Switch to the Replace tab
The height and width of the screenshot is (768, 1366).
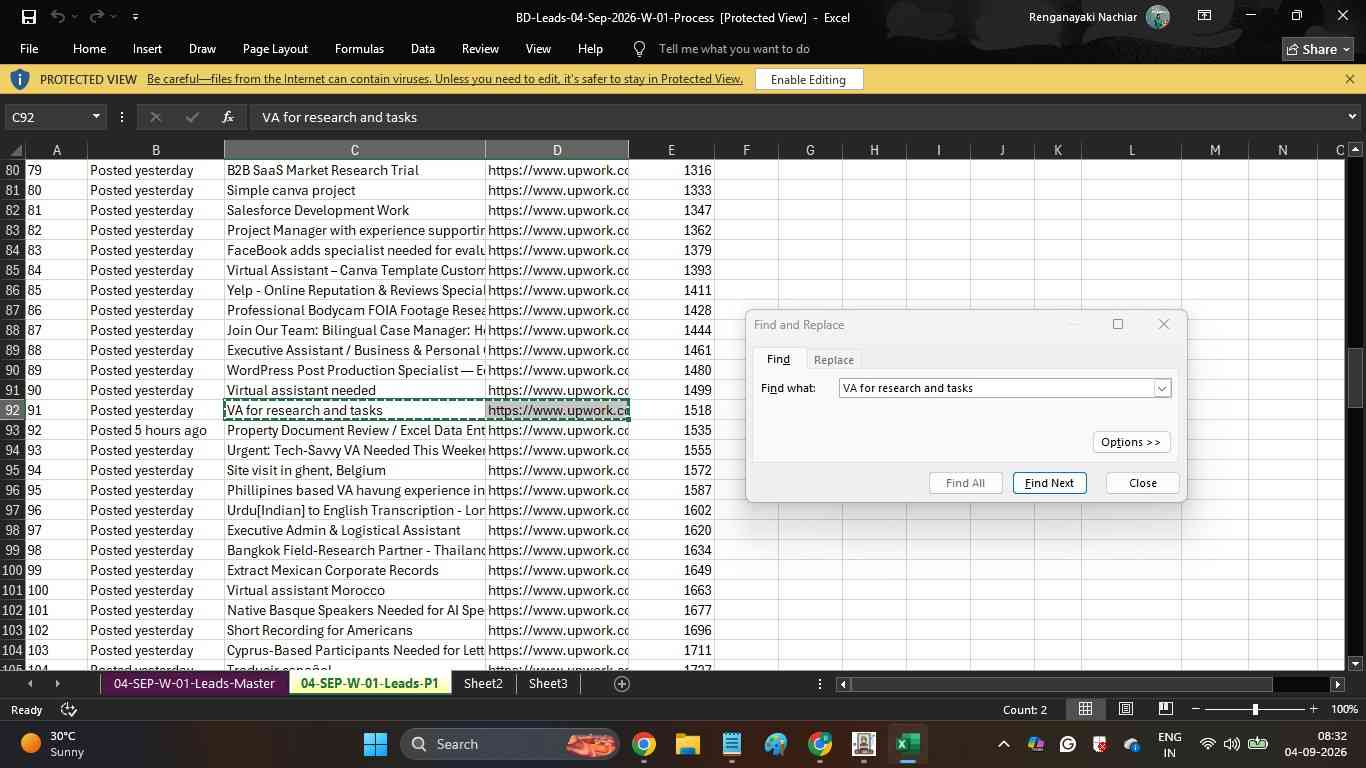[x=834, y=360]
